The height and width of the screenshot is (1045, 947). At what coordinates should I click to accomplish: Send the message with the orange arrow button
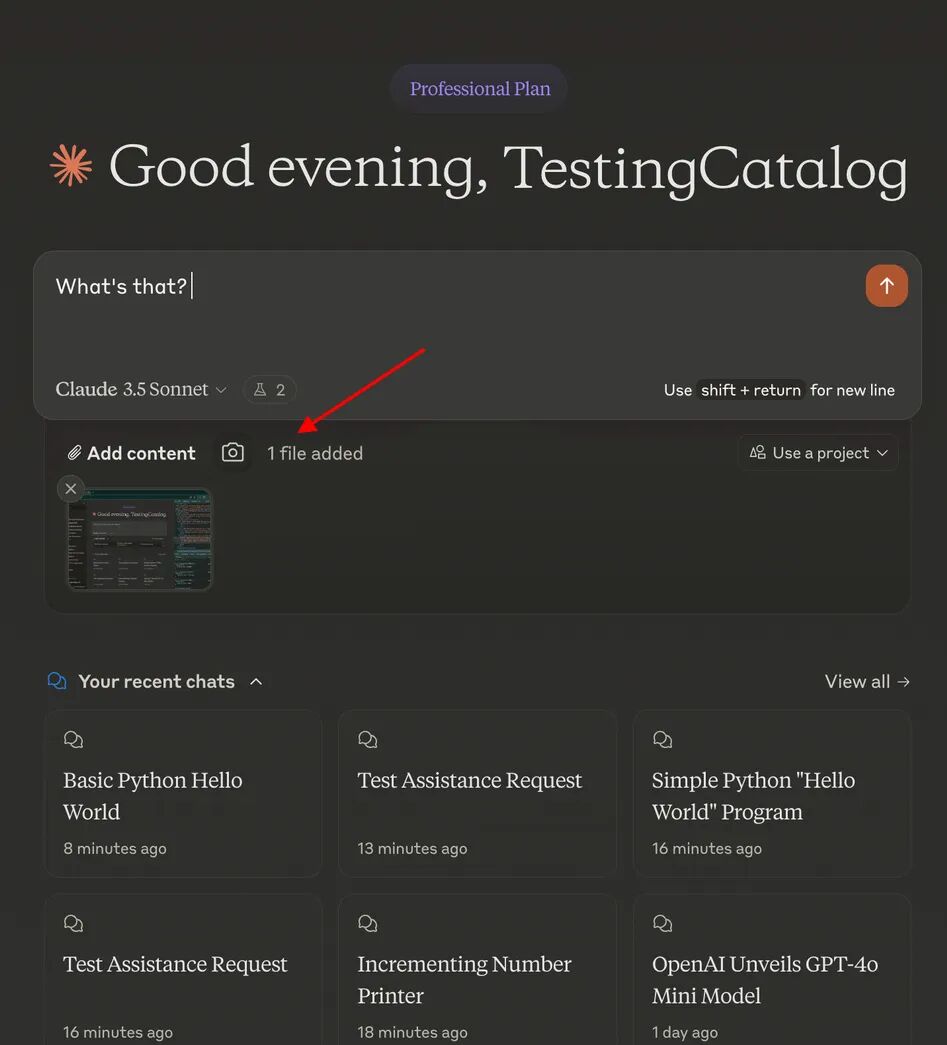886,286
